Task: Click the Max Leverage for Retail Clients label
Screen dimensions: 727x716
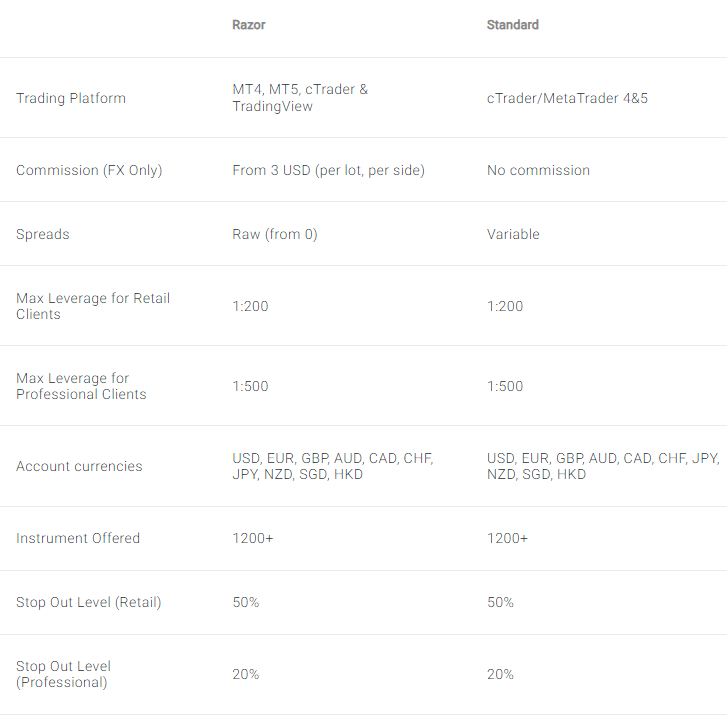Action: click(93, 306)
